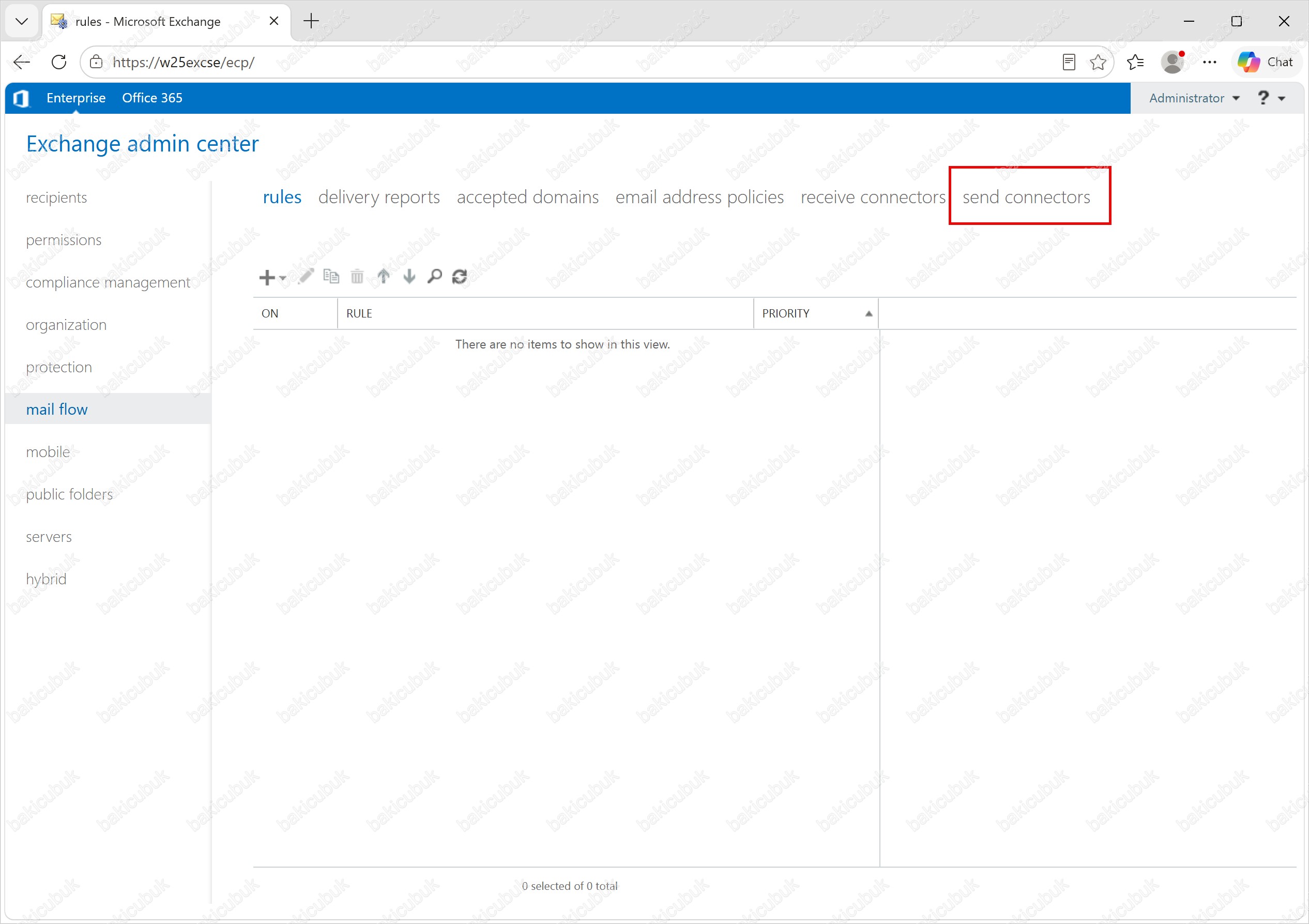Open the mobile section
This screenshot has width=1309, height=924.
pyautogui.click(x=48, y=452)
